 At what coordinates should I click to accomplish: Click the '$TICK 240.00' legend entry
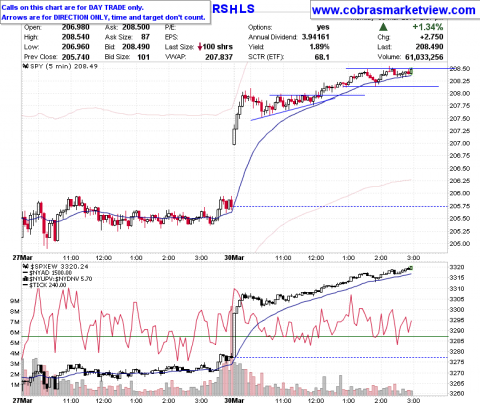pyautogui.click(x=48, y=285)
